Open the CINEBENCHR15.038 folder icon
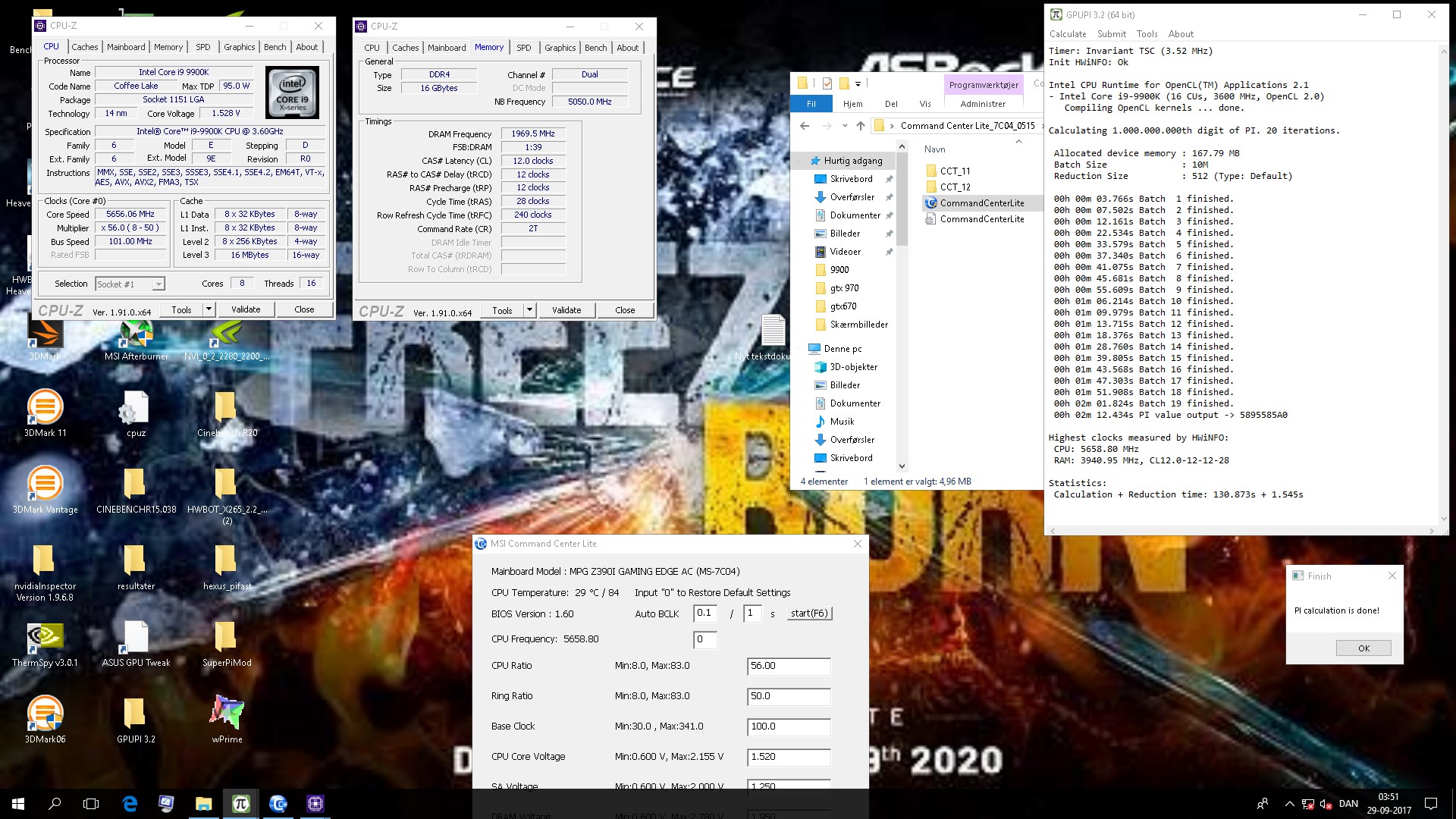Screen dimensions: 1456x819 [136, 489]
